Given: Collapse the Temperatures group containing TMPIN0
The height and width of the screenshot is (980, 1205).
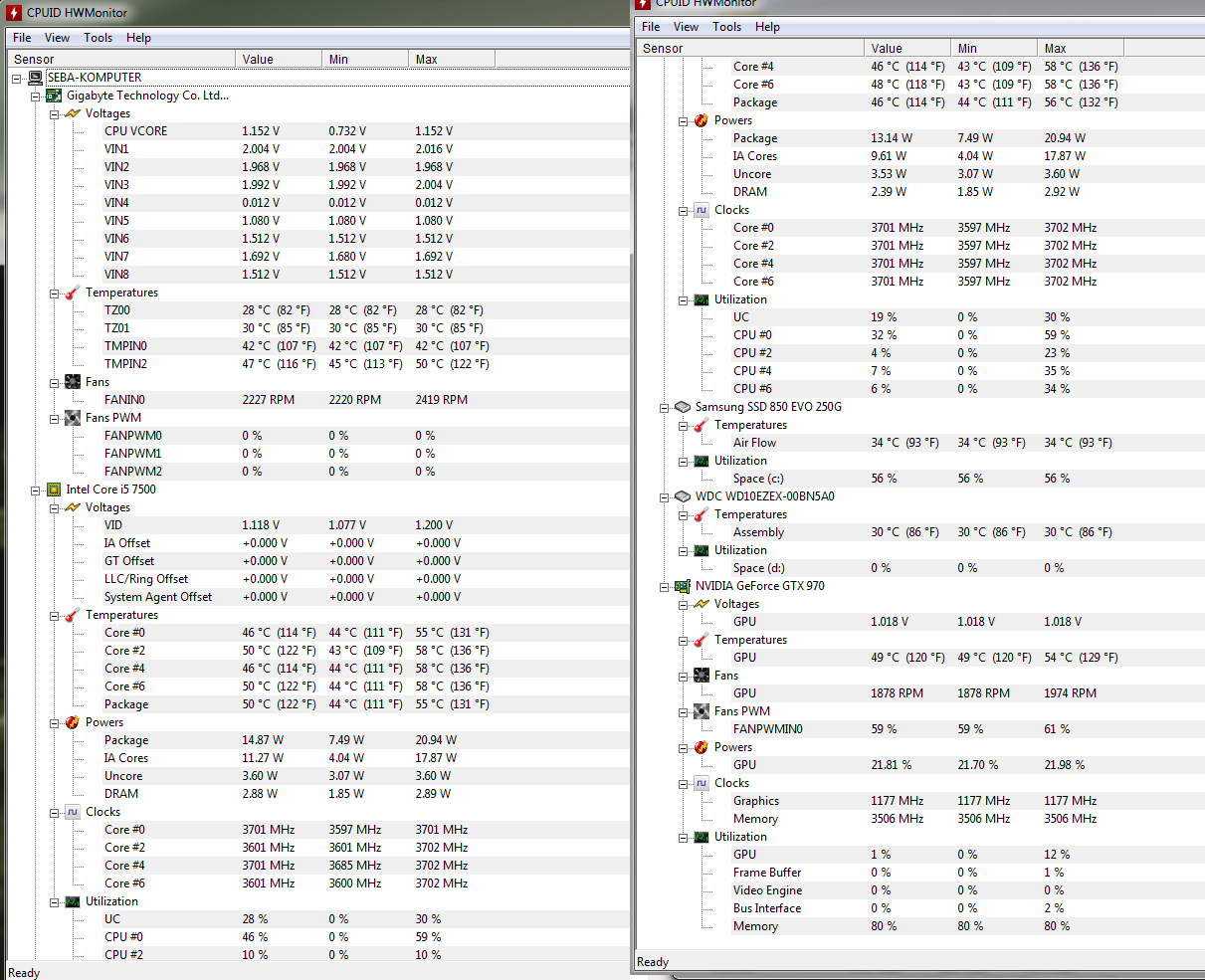Looking at the screenshot, I should (54, 293).
